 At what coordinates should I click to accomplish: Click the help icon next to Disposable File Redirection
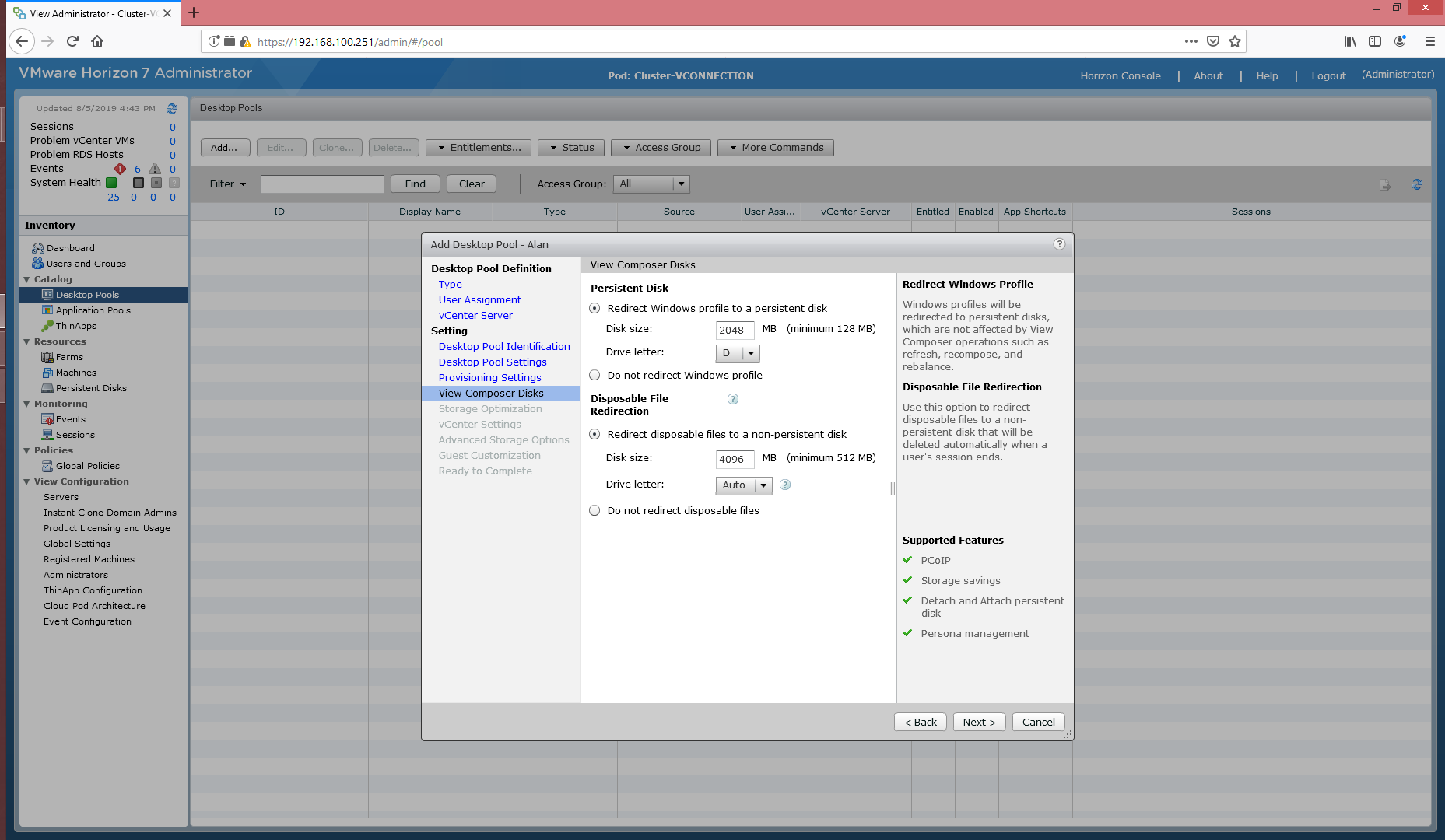732,399
